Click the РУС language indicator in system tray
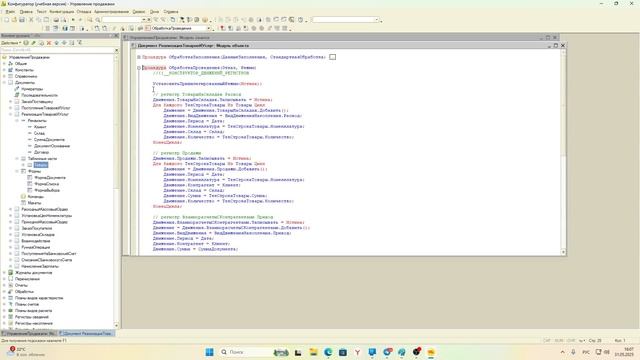The height and width of the screenshot is (360, 640). pos(586,352)
